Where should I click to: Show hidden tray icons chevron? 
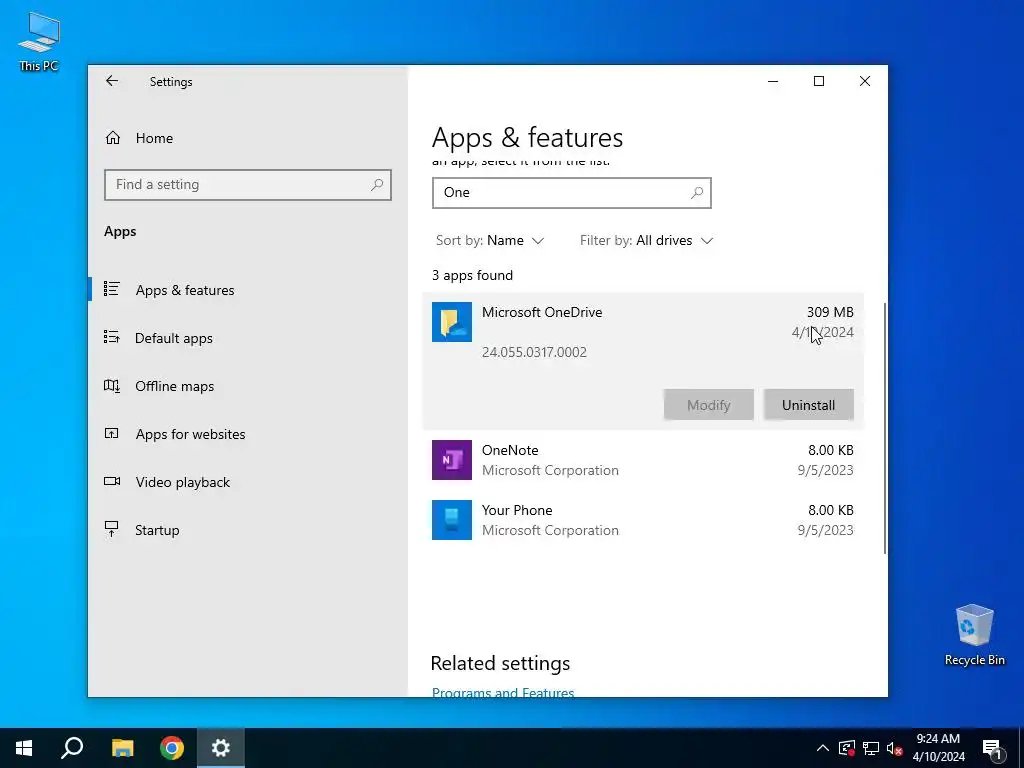point(823,748)
